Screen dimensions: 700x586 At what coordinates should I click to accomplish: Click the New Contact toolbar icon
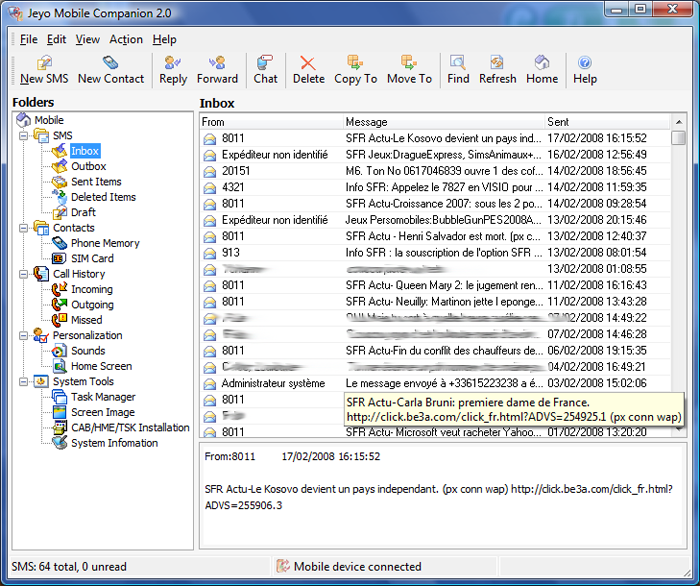point(110,63)
